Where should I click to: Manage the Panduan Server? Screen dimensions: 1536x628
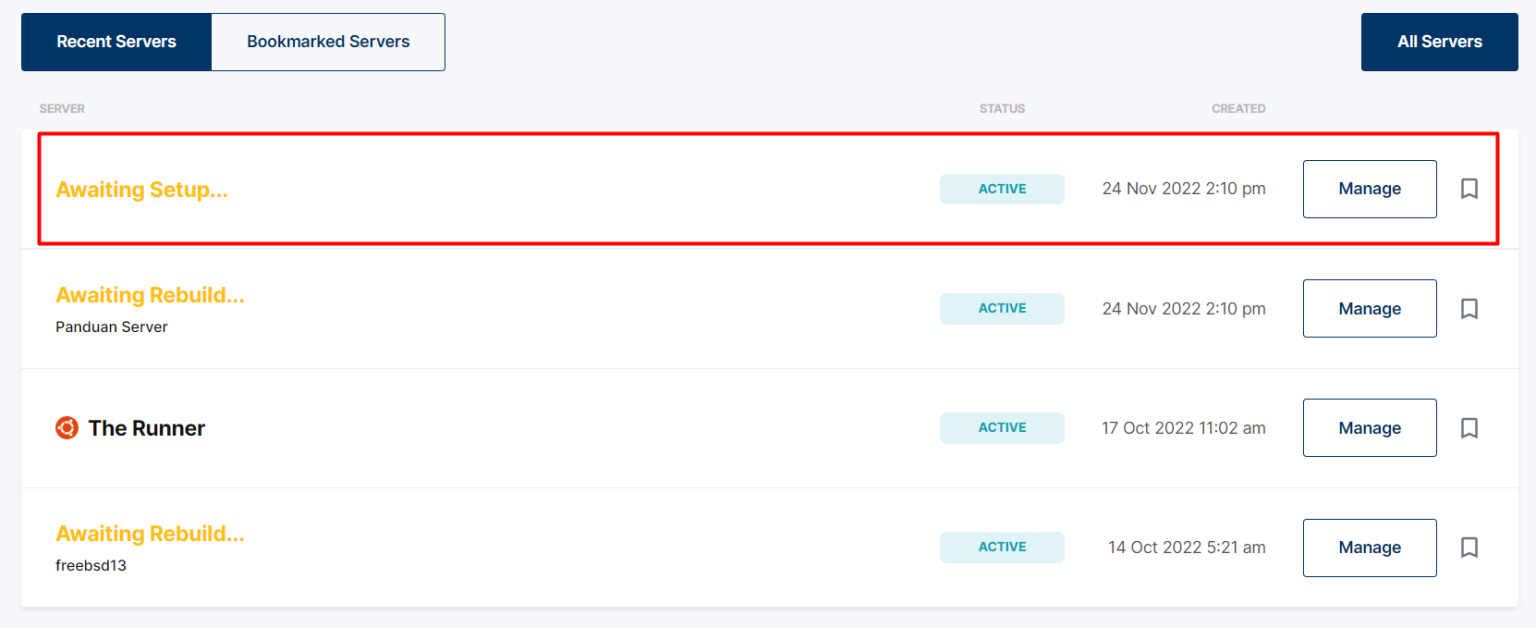(1369, 309)
